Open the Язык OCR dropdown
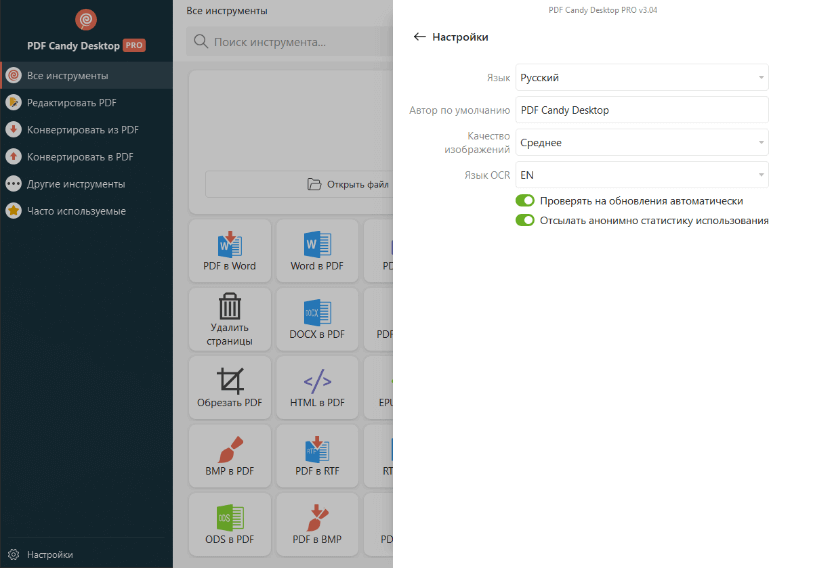The image size is (813, 568). pos(642,175)
